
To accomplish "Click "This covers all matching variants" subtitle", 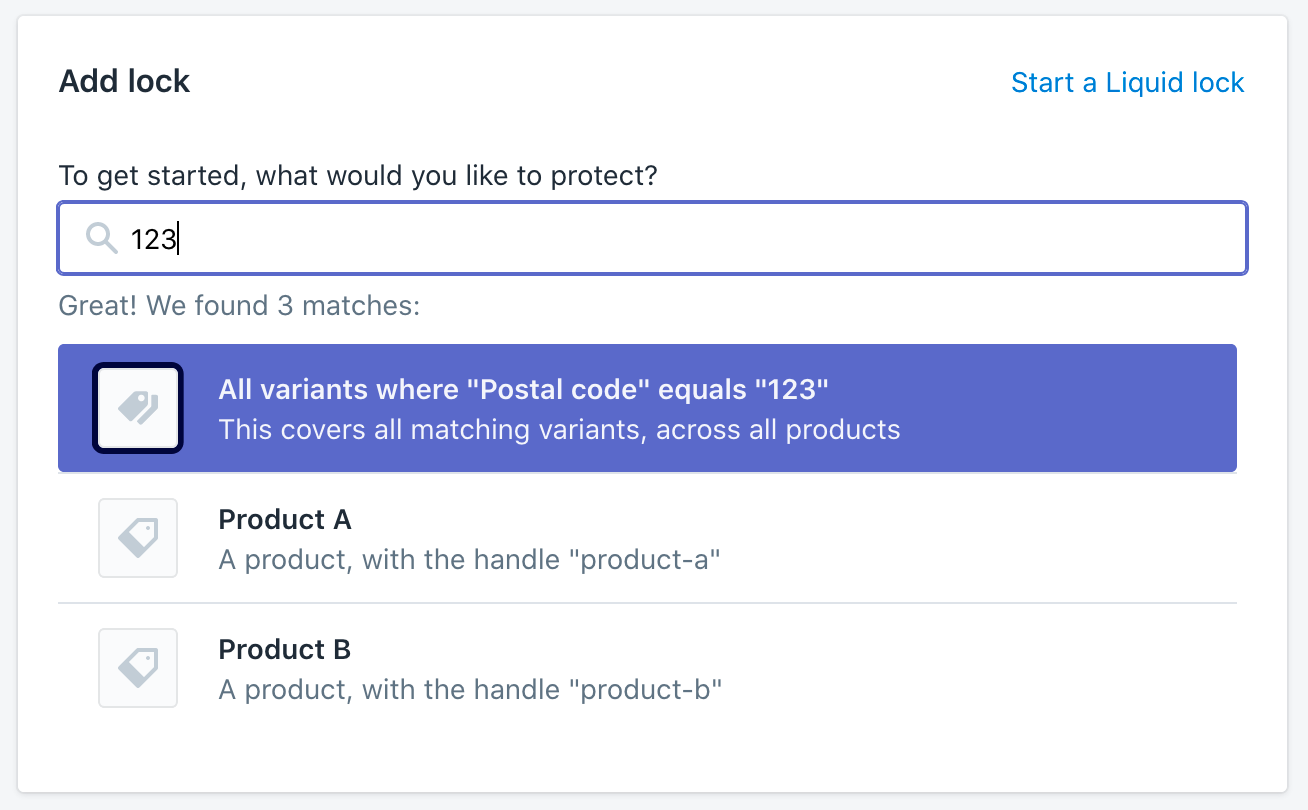I will click(x=559, y=430).
